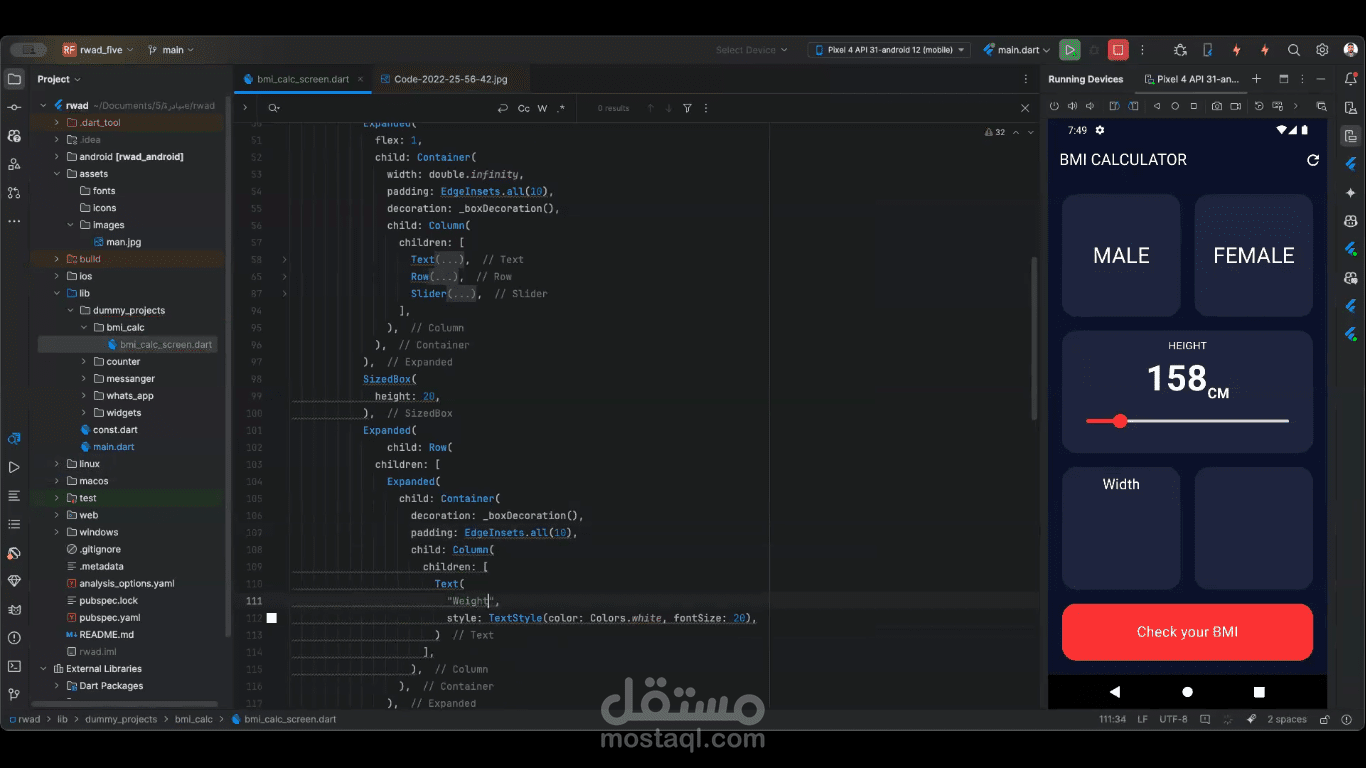Open the Commit tool window icon
The image size is (1366, 768).
point(14,107)
